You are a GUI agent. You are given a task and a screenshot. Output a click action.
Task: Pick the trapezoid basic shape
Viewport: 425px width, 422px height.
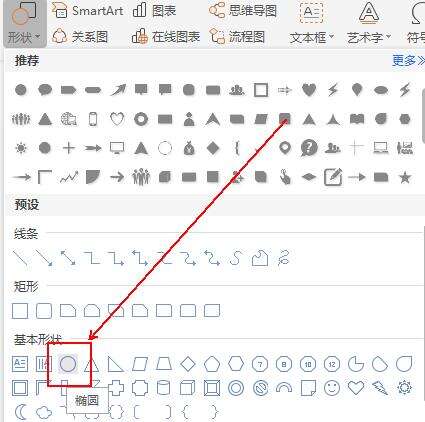[x=164, y=364]
